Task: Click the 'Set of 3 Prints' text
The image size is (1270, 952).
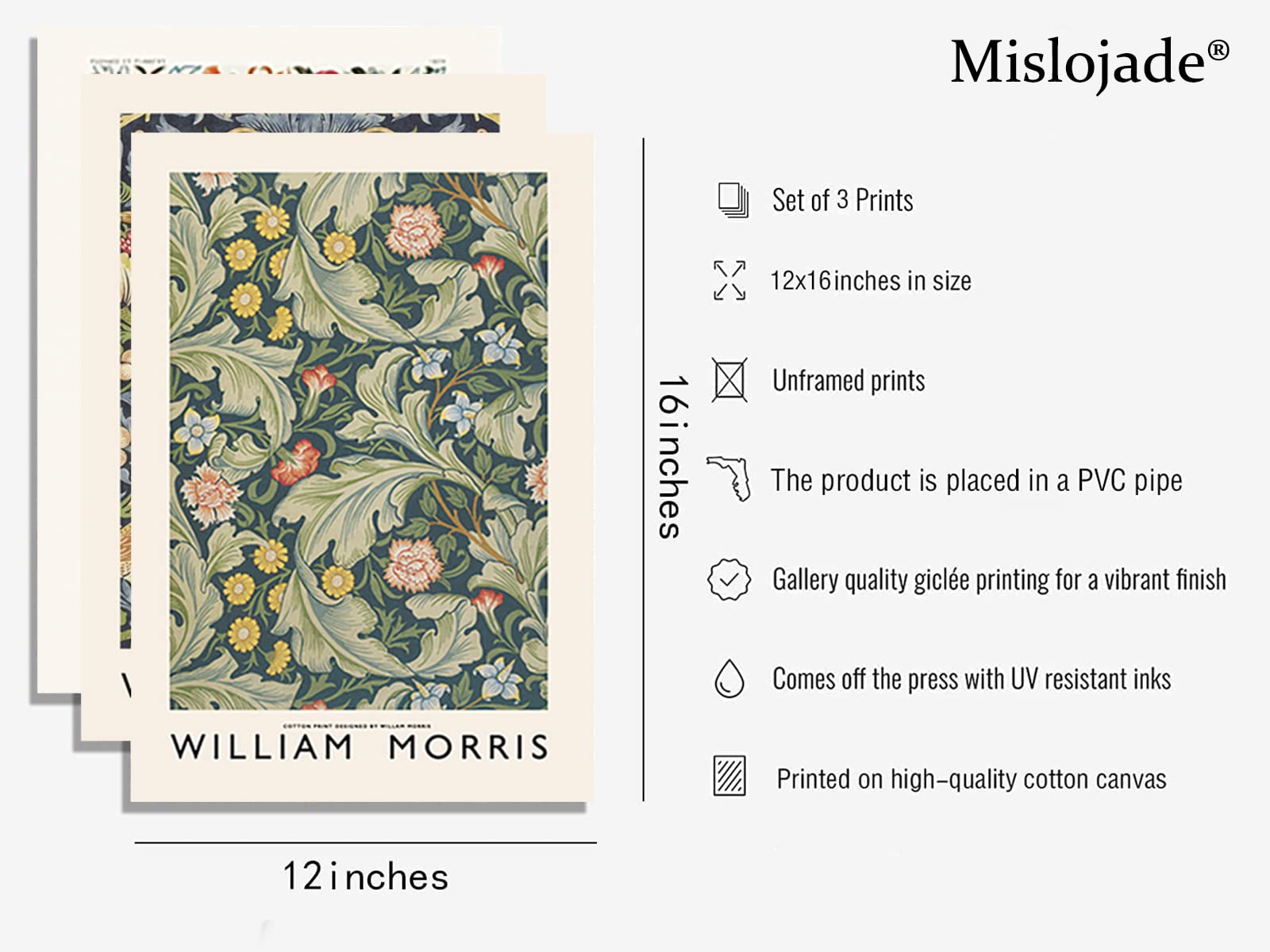Action: point(843,200)
